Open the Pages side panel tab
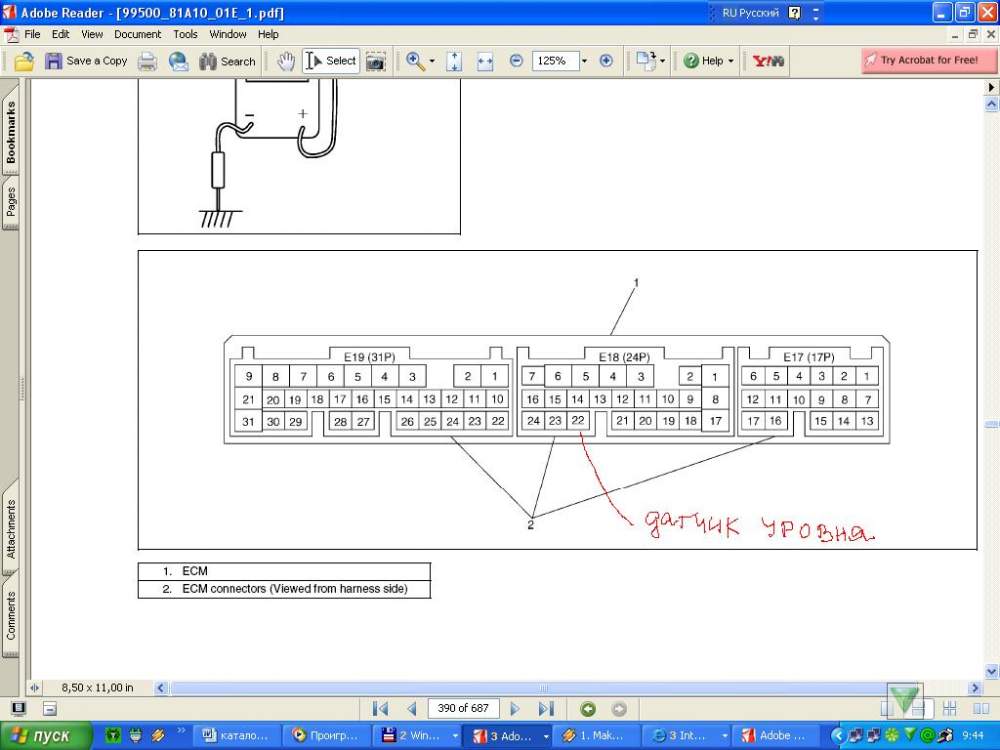The height and width of the screenshot is (750, 1000). pyautogui.click(x=11, y=202)
